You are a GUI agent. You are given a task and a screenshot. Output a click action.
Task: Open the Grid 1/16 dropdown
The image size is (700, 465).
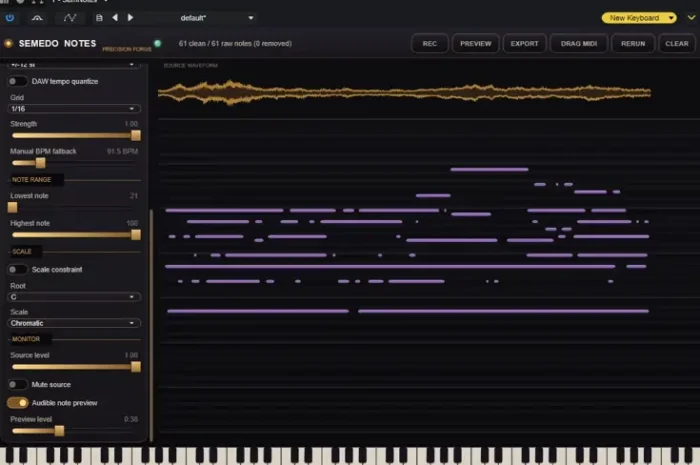(x=74, y=109)
